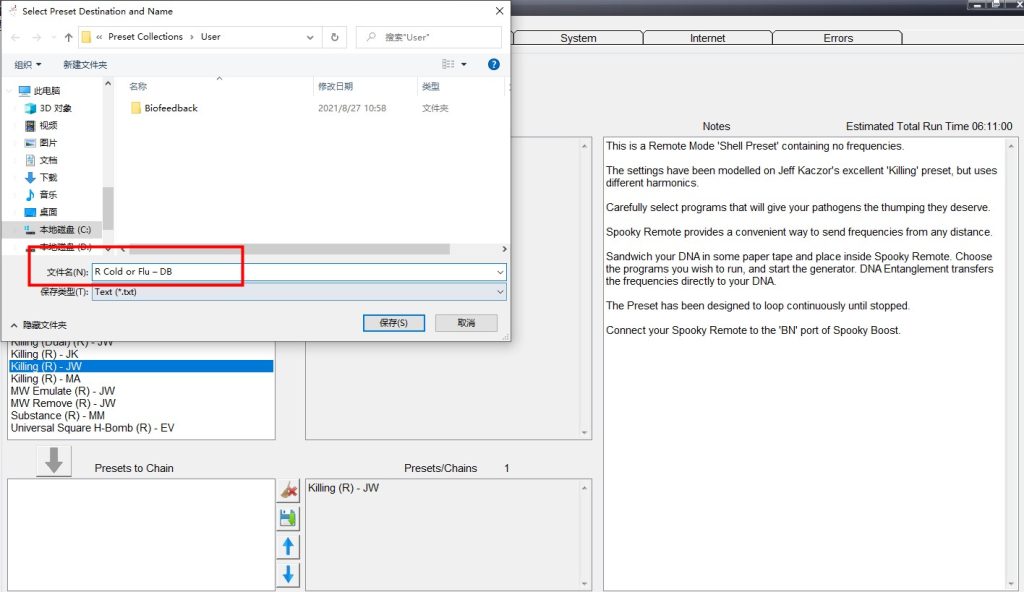Open the view options dropdown

pyautogui.click(x=462, y=64)
